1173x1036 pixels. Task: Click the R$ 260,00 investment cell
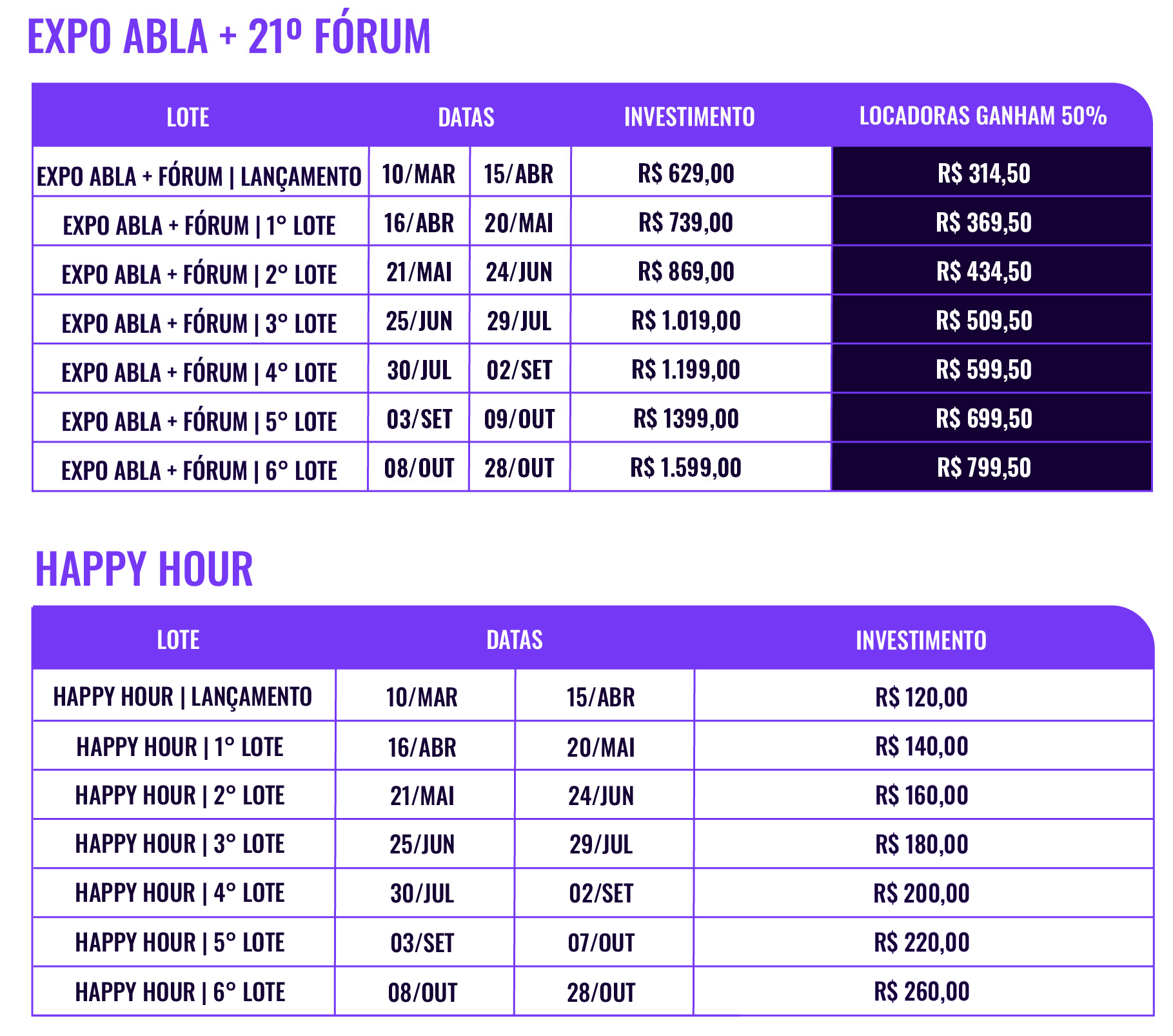point(922,991)
